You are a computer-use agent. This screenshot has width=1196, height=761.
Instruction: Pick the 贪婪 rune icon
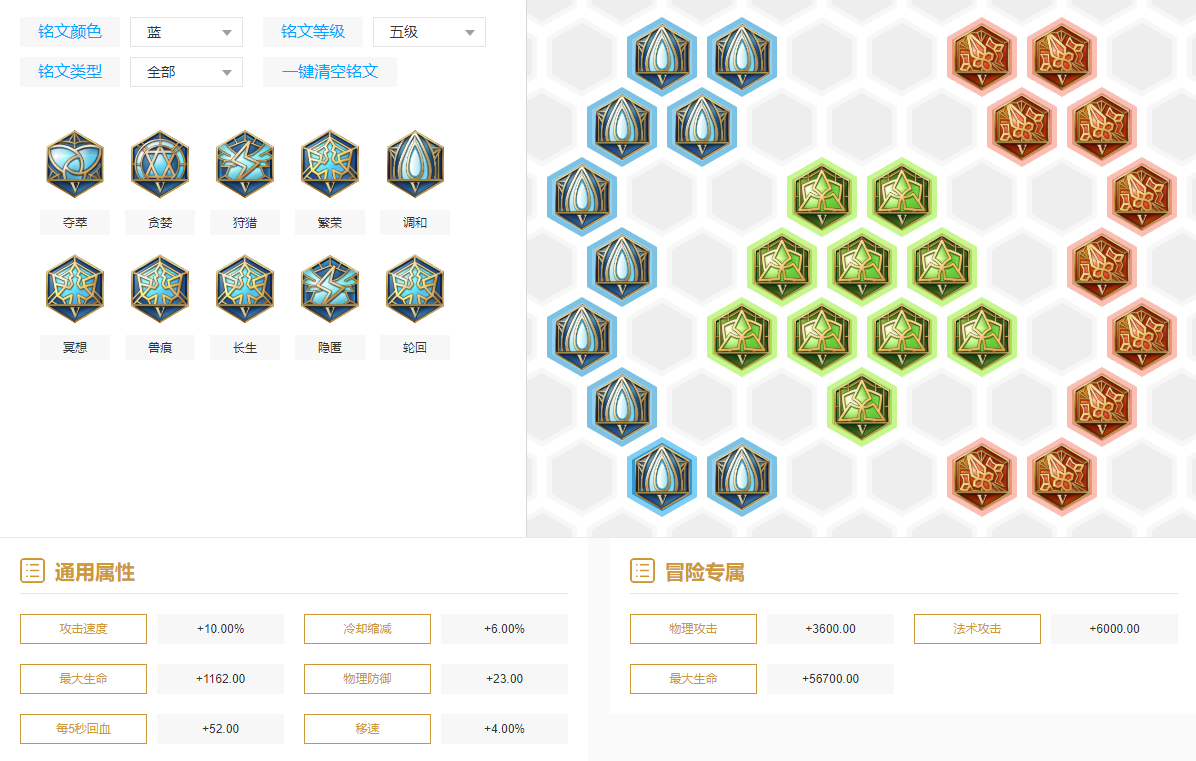pyautogui.click(x=160, y=164)
